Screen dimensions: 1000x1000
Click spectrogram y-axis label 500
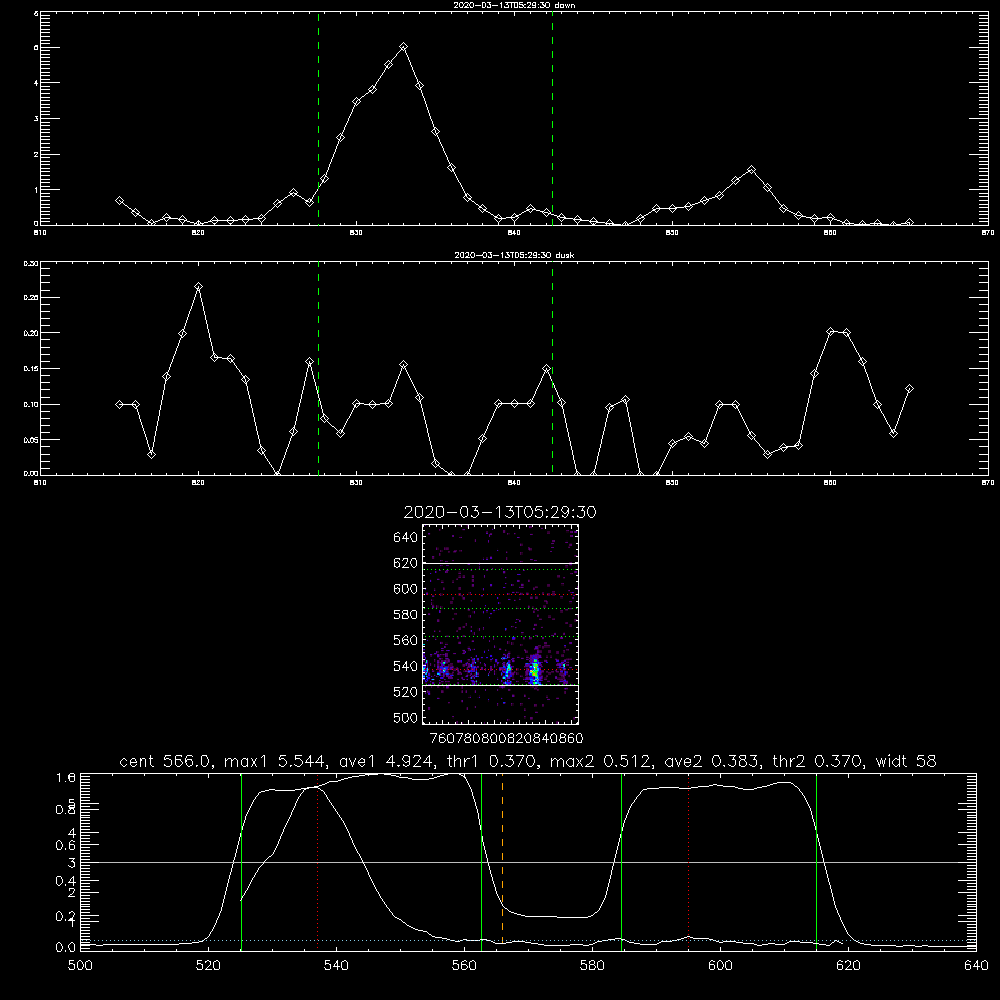pyautogui.click(x=406, y=717)
